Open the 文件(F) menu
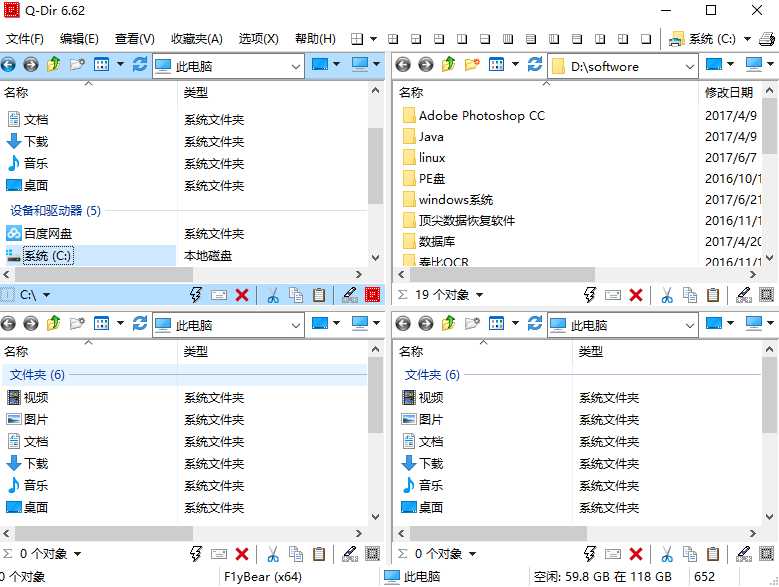779x587 pixels. pos(24,39)
